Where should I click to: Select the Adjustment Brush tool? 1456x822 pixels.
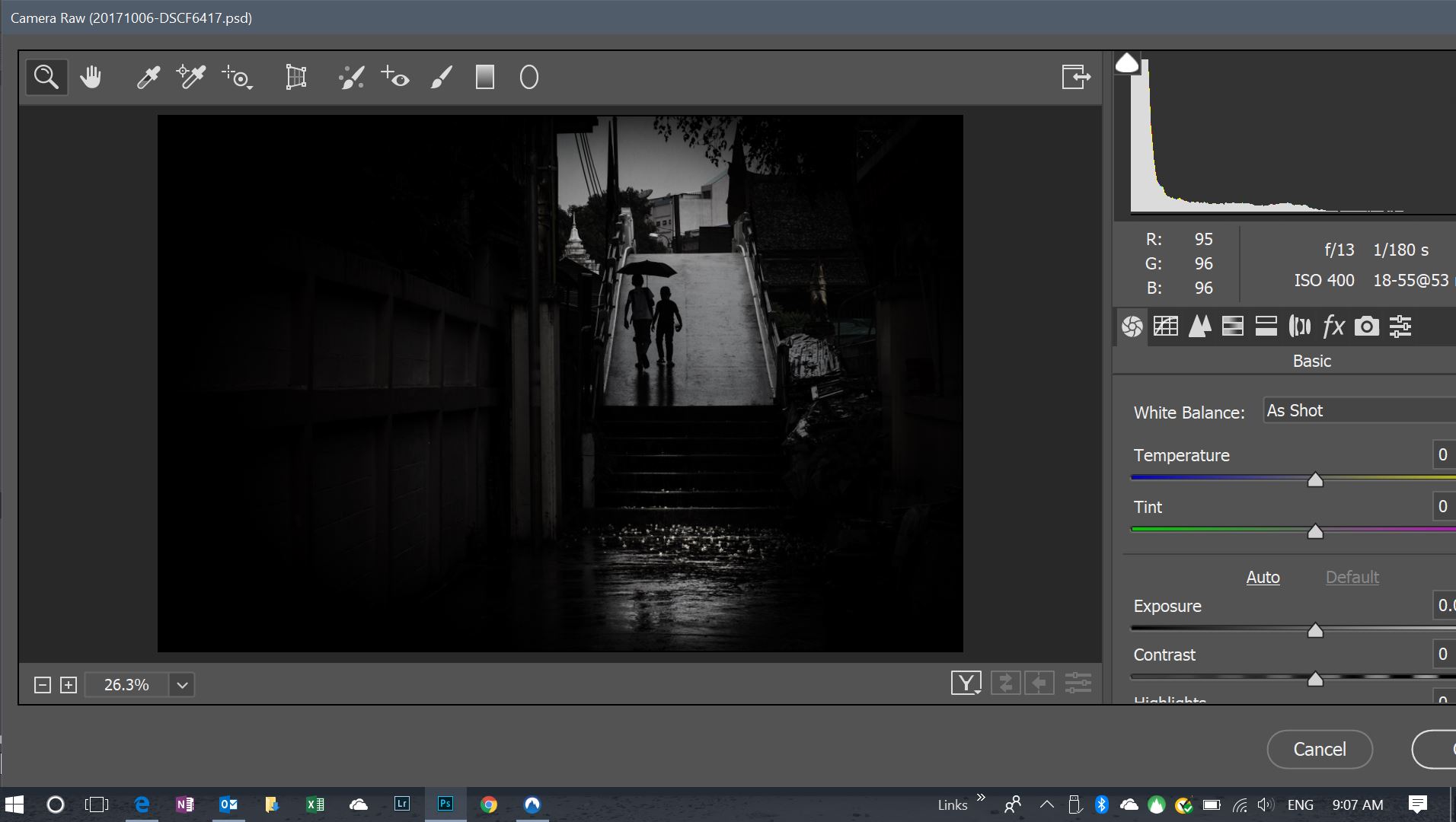[x=442, y=76]
